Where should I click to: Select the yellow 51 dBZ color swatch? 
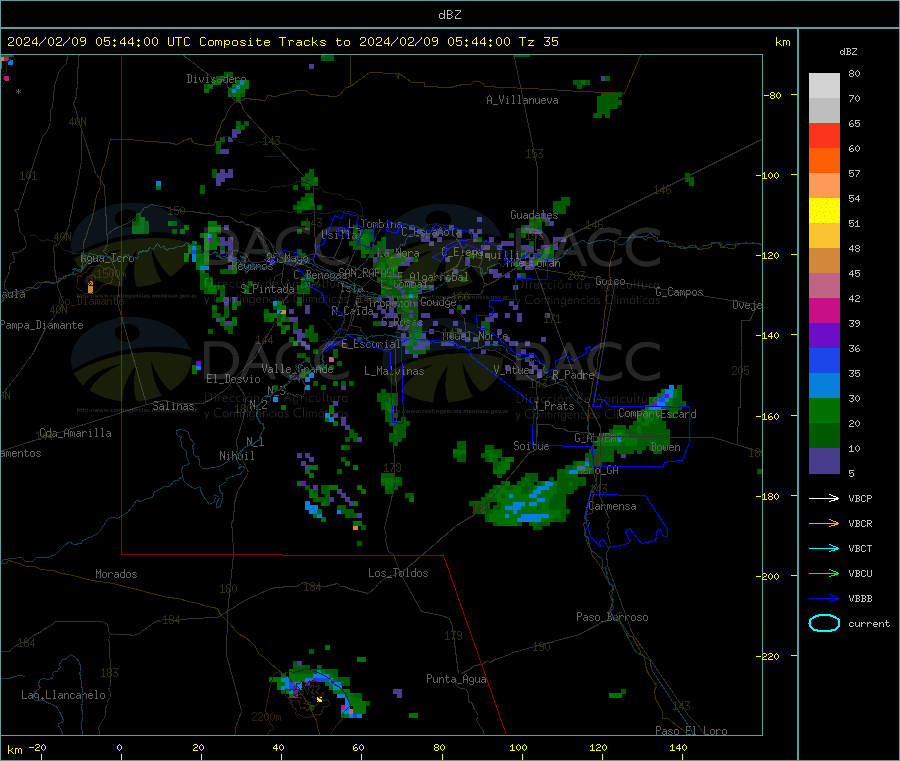824,211
